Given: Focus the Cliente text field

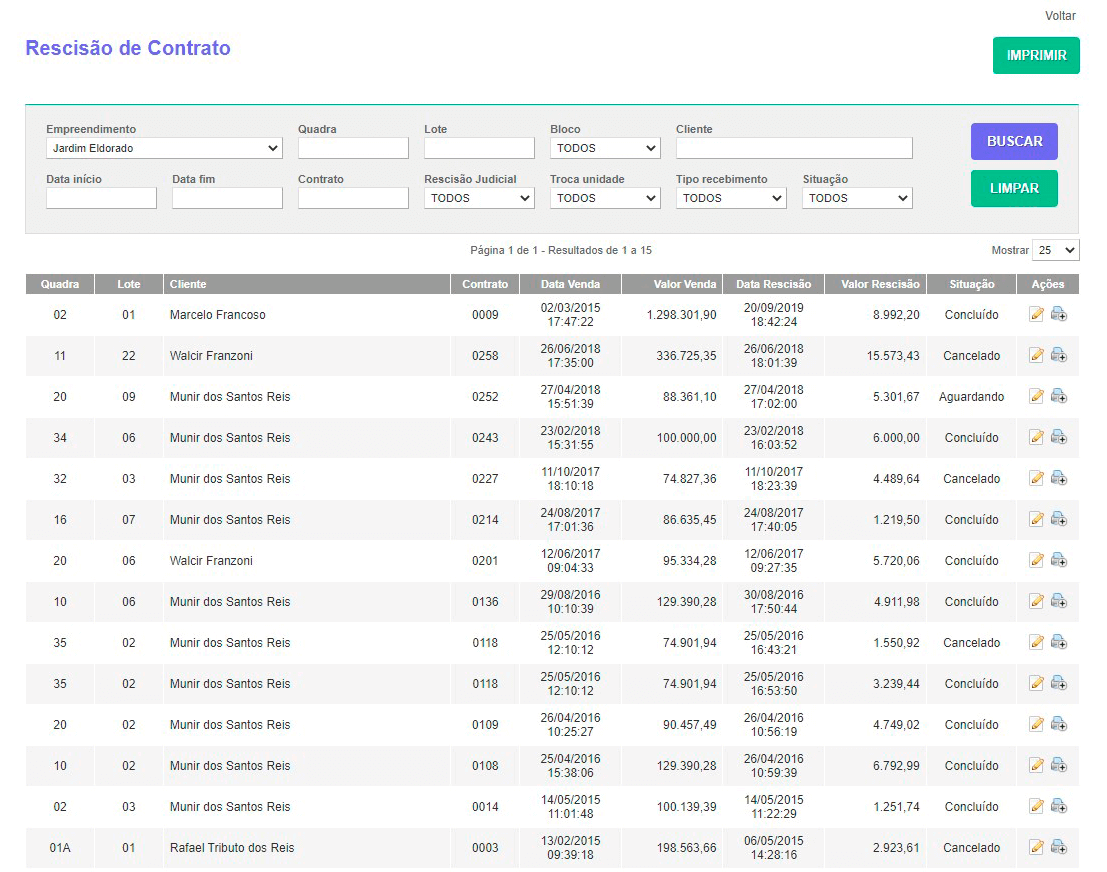Looking at the screenshot, I should pyautogui.click(x=794, y=148).
